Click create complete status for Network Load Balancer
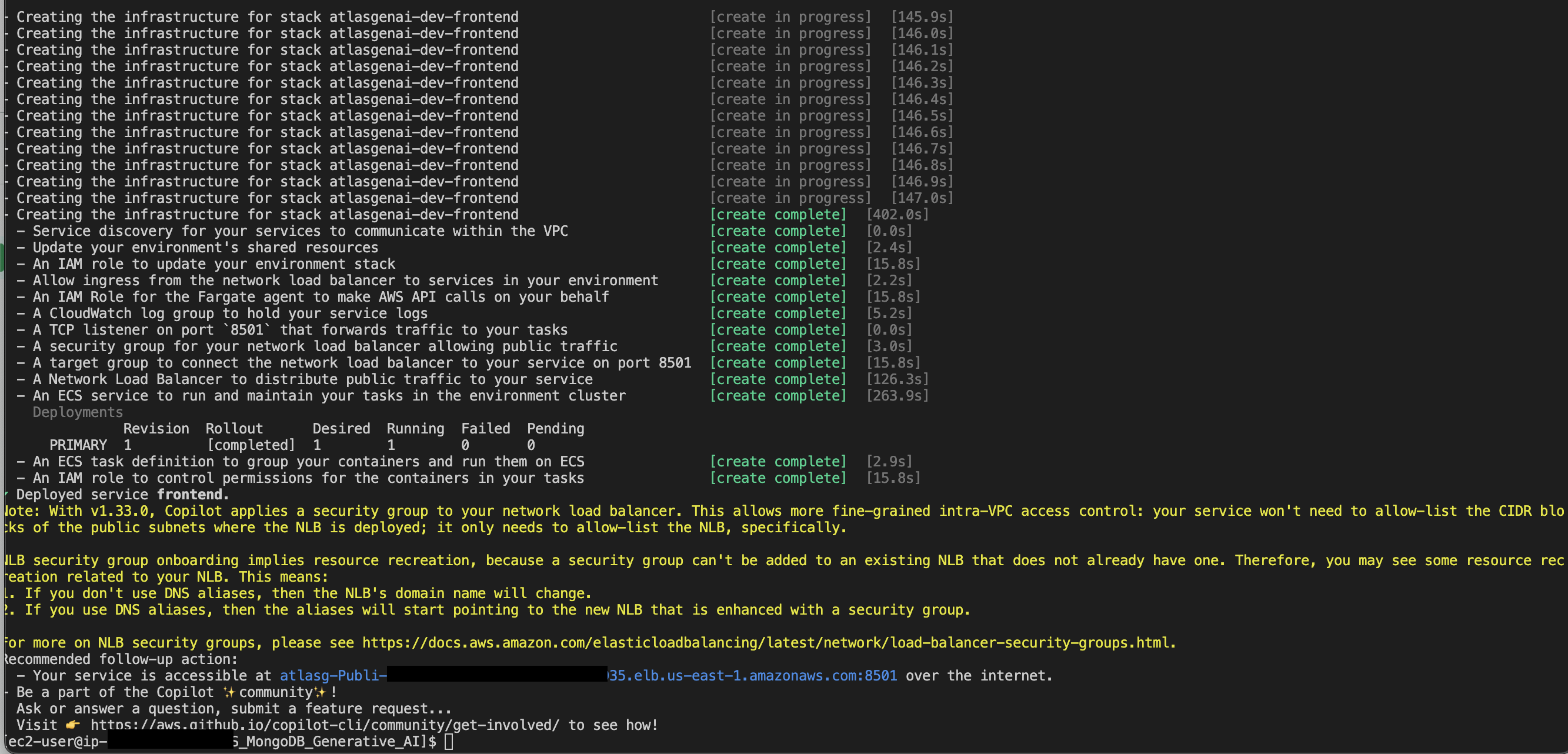 tap(778, 380)
